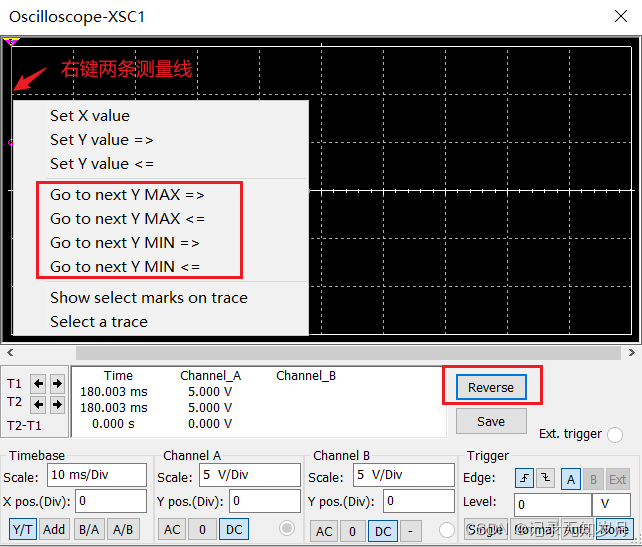Viewport: 642px width, 547px height.
Task: Choose trigger source B
Action: (x=593, y=479)
